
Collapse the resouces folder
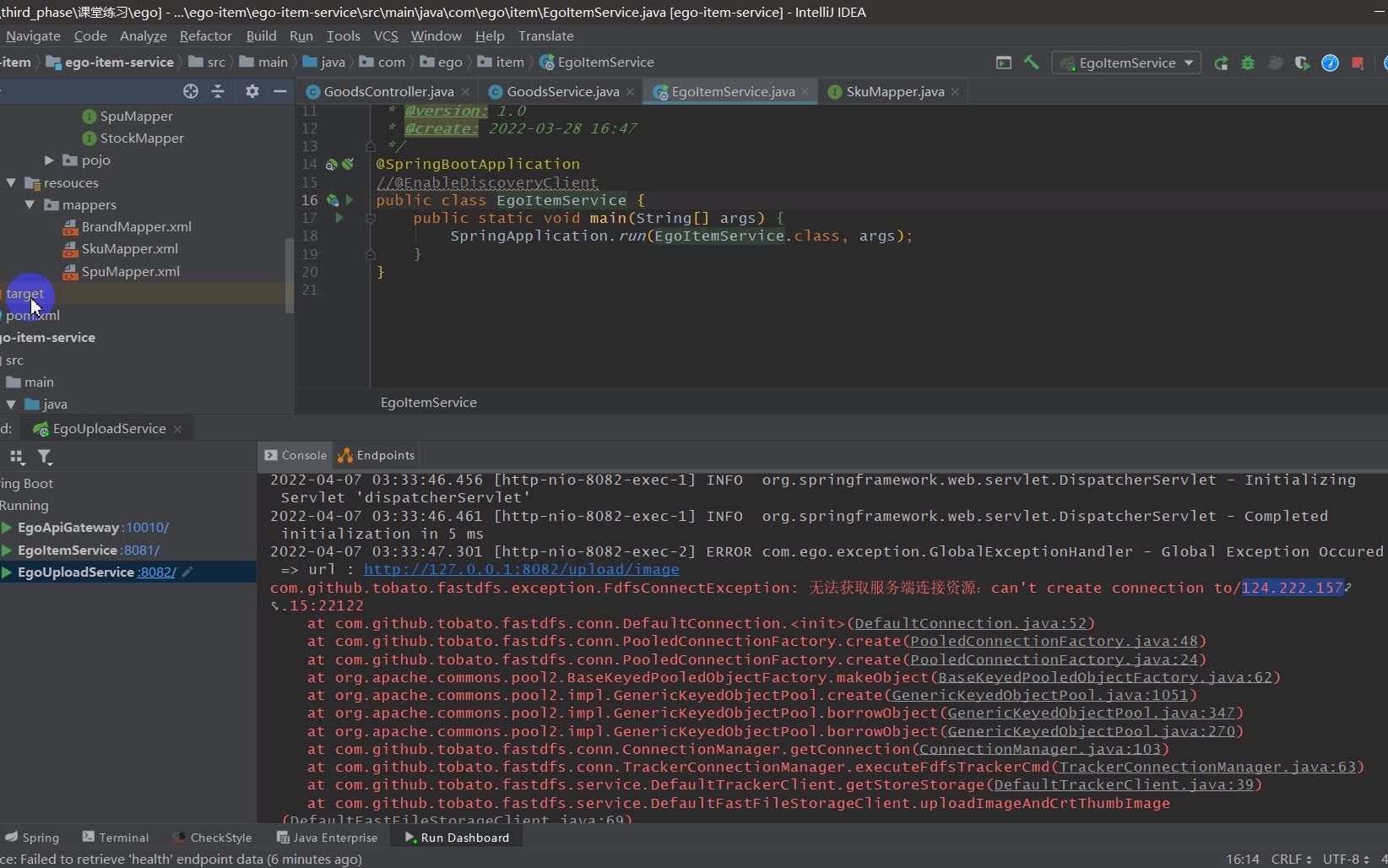[x=11, y=182]
